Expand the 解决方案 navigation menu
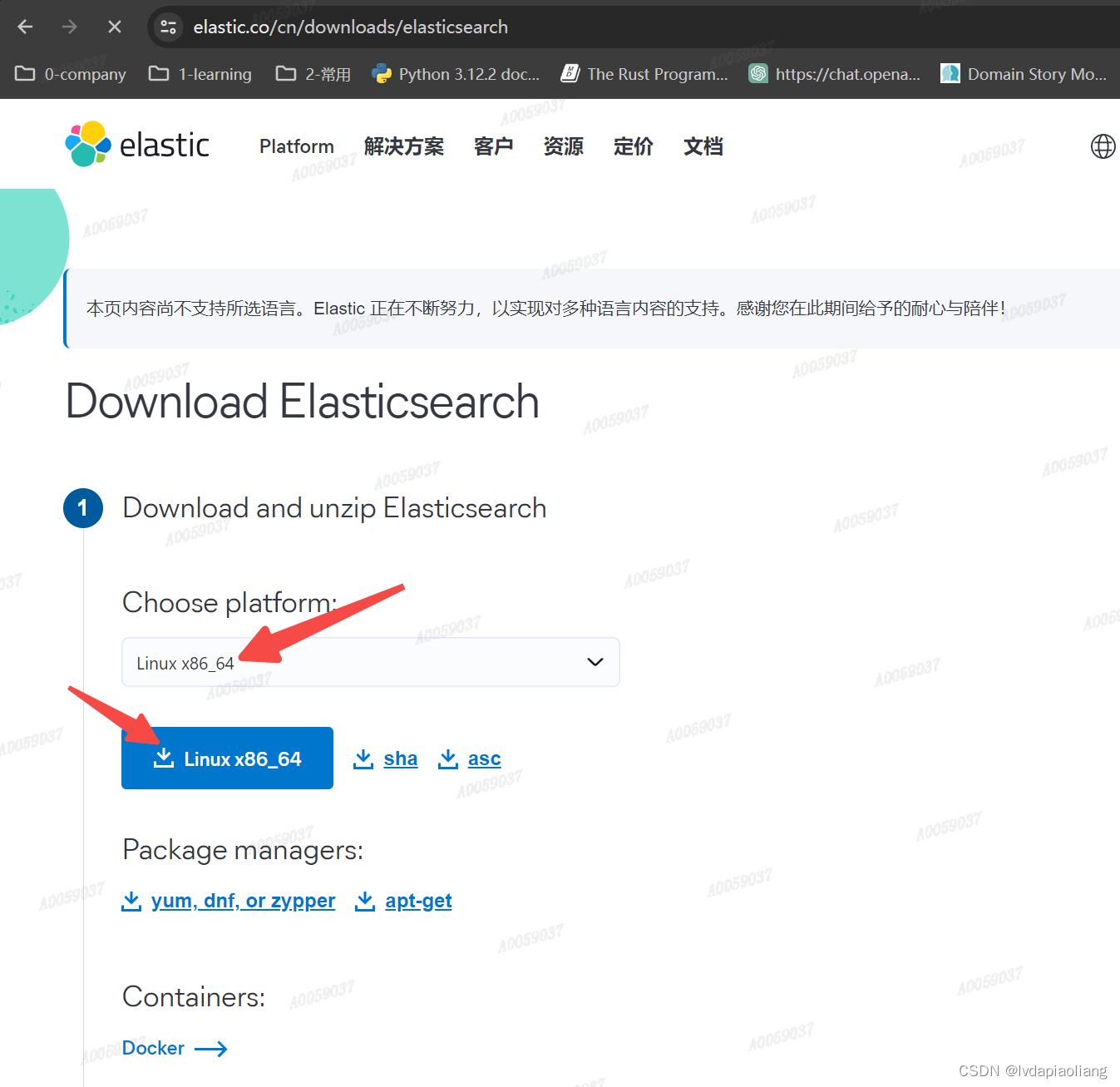The width and height of the screenshot is (1120, 1087). (404, 146)
